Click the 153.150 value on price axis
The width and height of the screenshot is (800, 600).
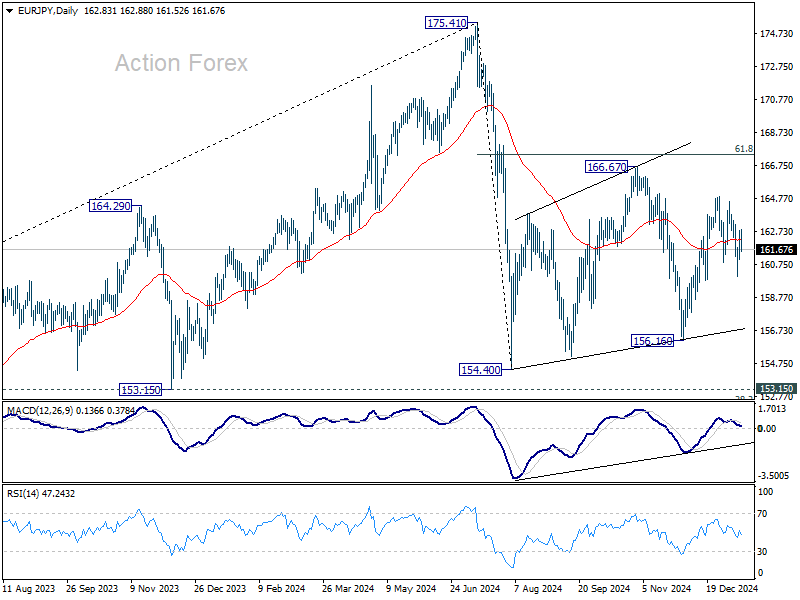776,388
